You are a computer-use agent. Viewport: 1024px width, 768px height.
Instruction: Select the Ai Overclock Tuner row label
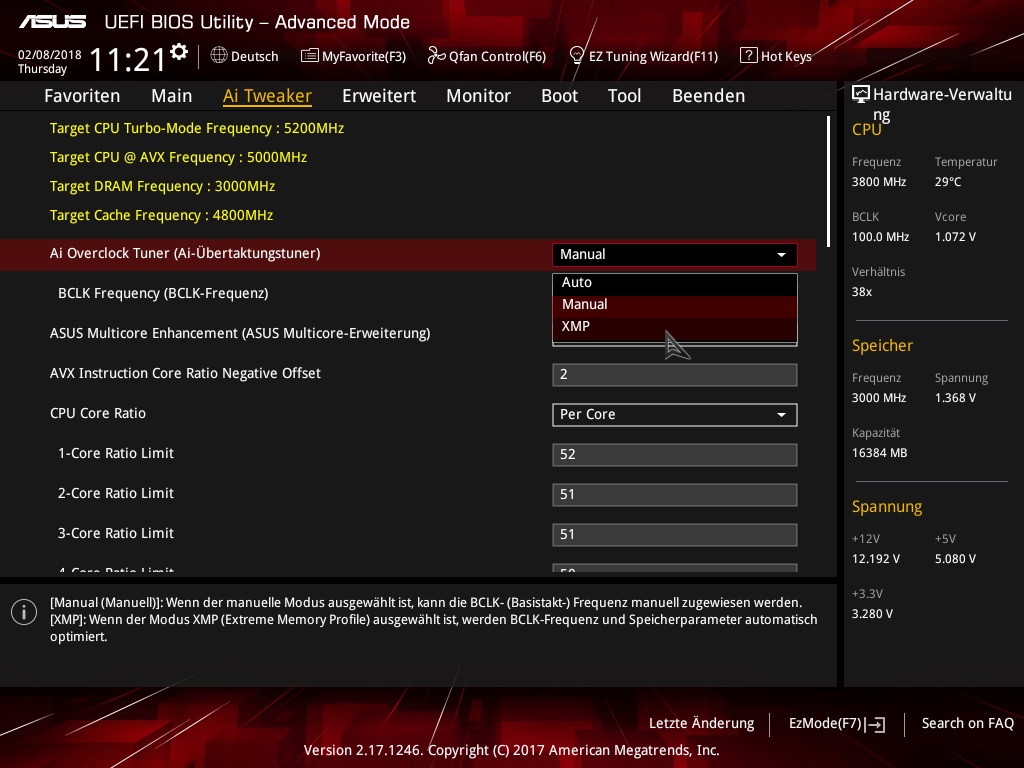point(185,253)
